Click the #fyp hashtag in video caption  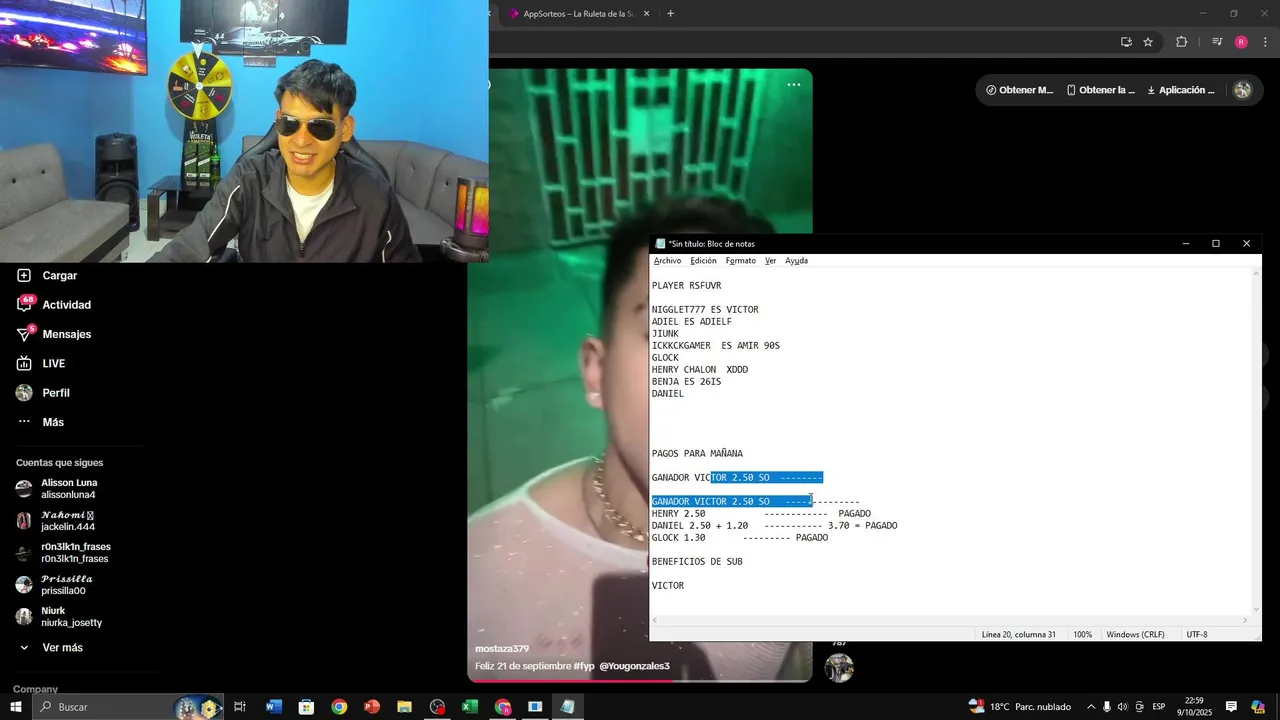point(584,666)
